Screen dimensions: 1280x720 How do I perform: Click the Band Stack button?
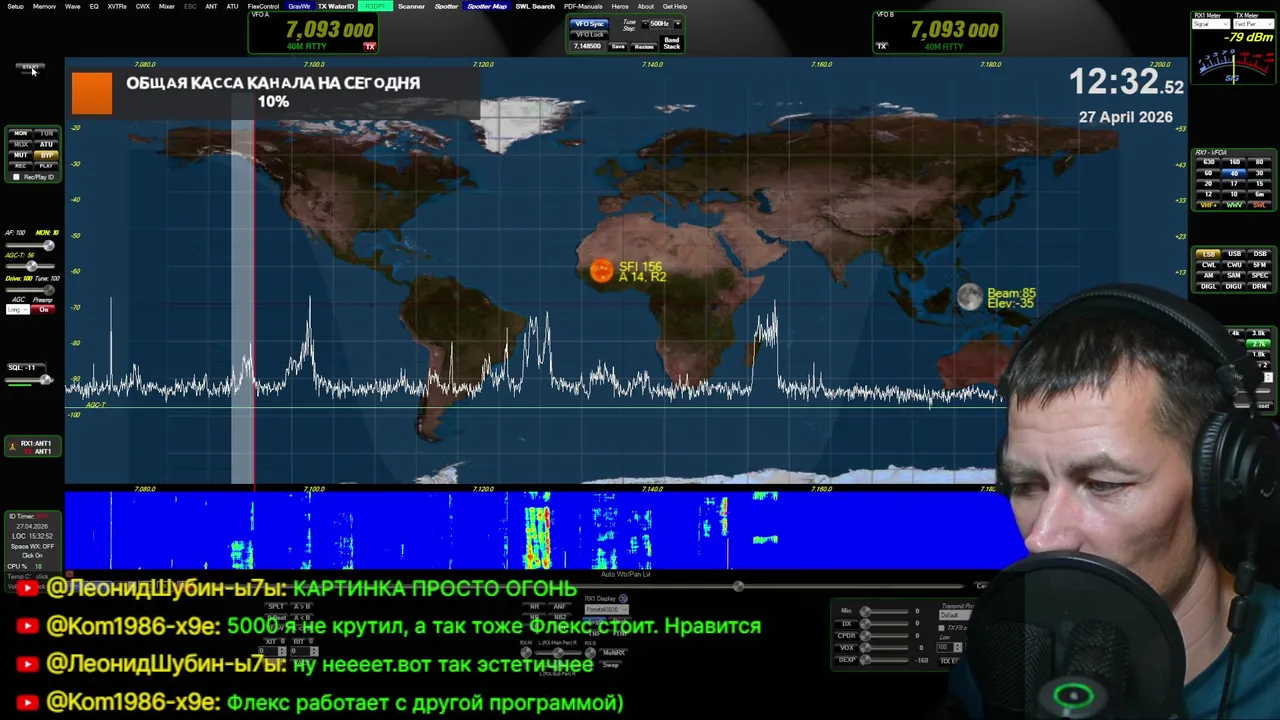tap(672, 43)
